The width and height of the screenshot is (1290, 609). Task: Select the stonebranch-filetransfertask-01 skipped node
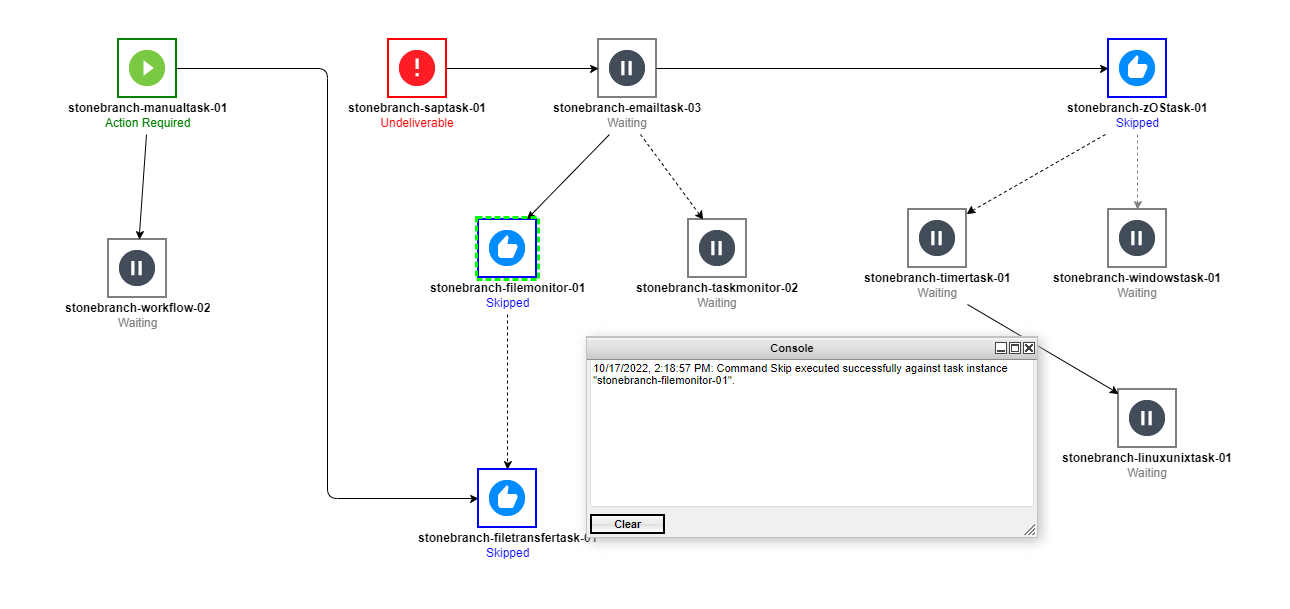coord(507,498)
